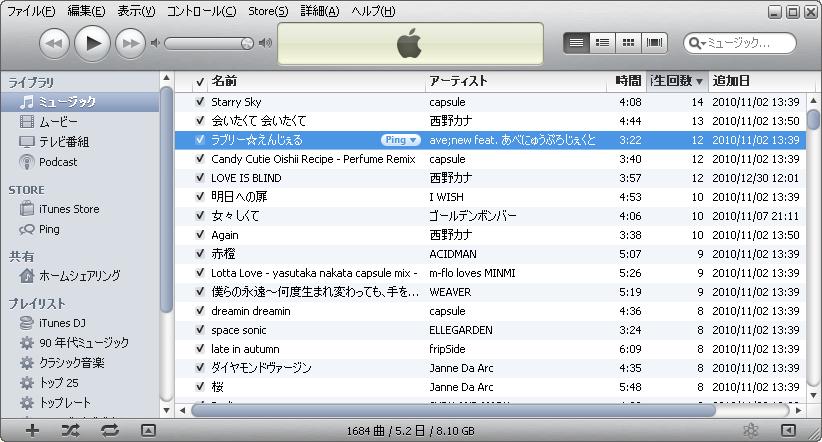Sort by the 追加日 column header

(x=760, y=81)
